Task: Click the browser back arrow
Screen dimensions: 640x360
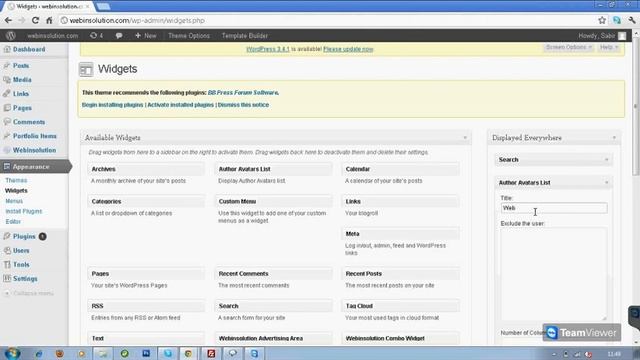Action: (x=8, y=20)
